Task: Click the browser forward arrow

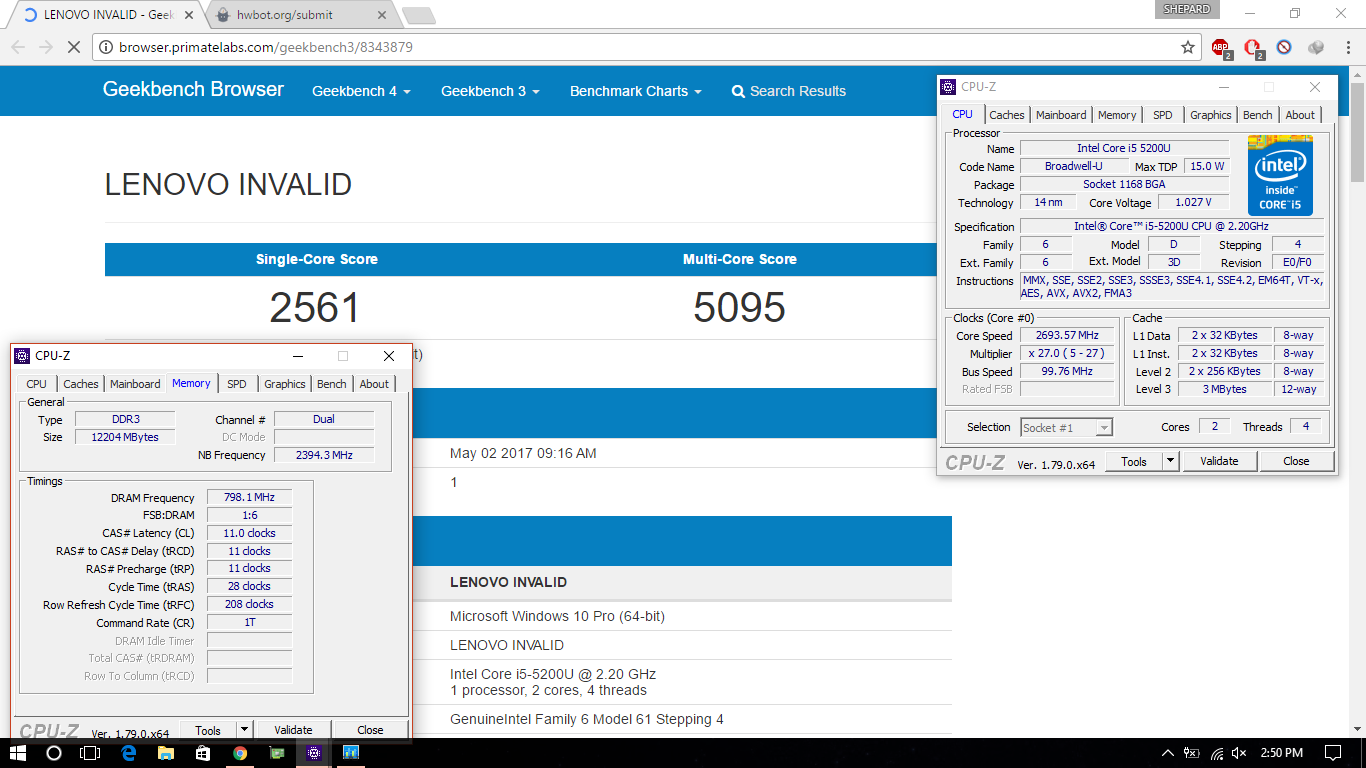Action: click(47, 47)
